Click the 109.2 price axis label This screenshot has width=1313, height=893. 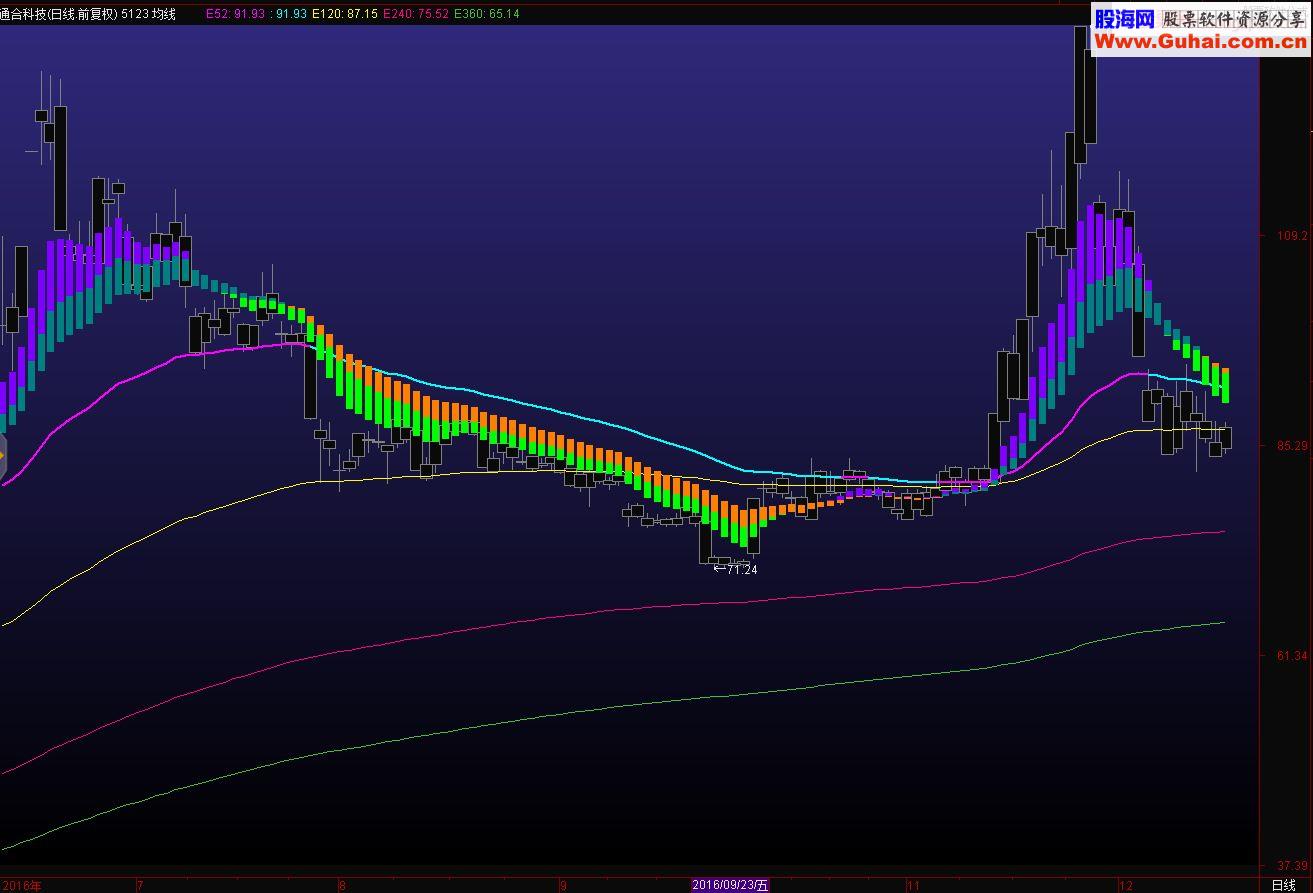click(x=1292, y=236)
